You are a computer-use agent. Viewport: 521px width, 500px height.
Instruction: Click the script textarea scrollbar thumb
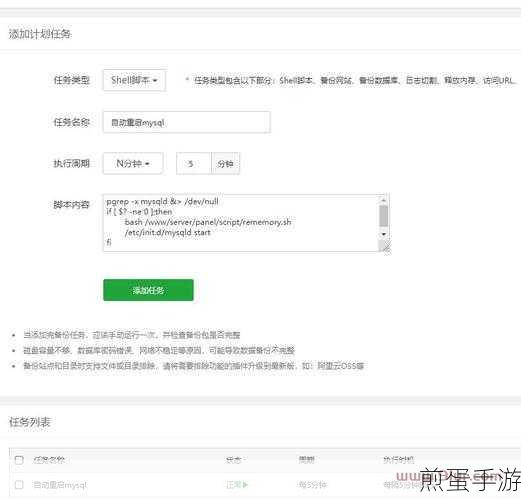(384, 216)
